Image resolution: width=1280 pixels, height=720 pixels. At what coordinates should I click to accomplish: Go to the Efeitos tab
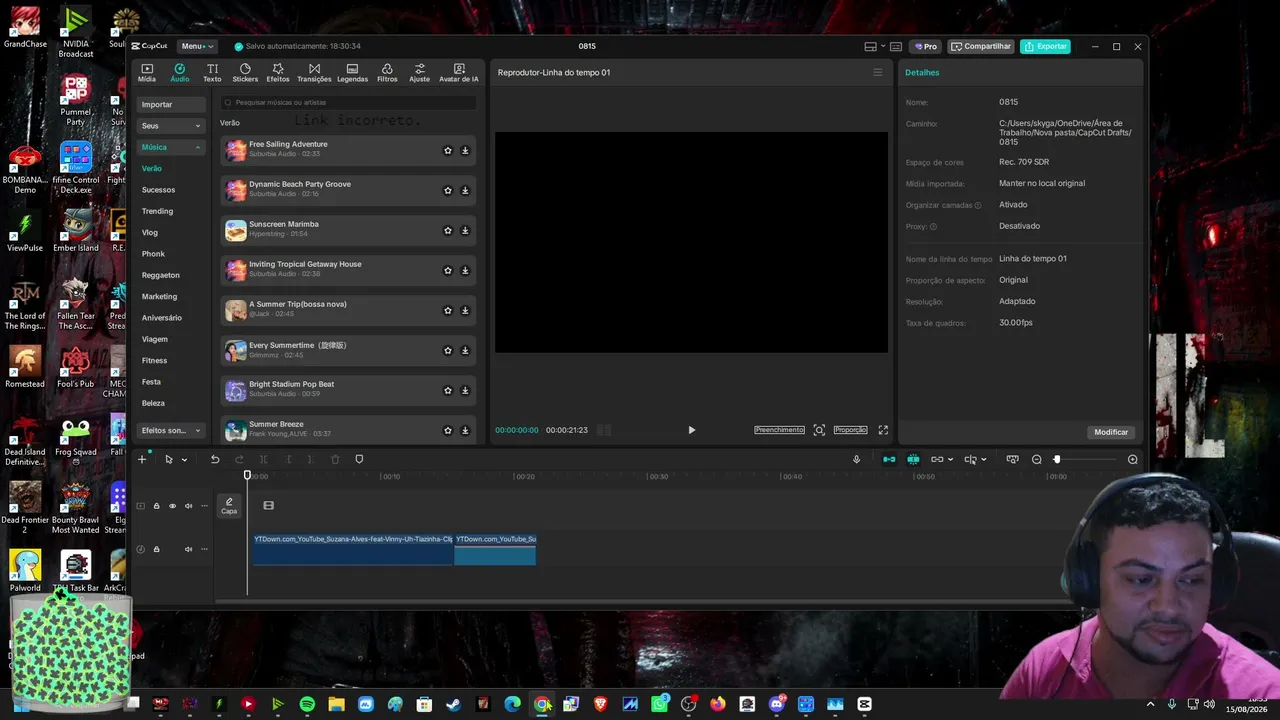(x=278, y=73)
